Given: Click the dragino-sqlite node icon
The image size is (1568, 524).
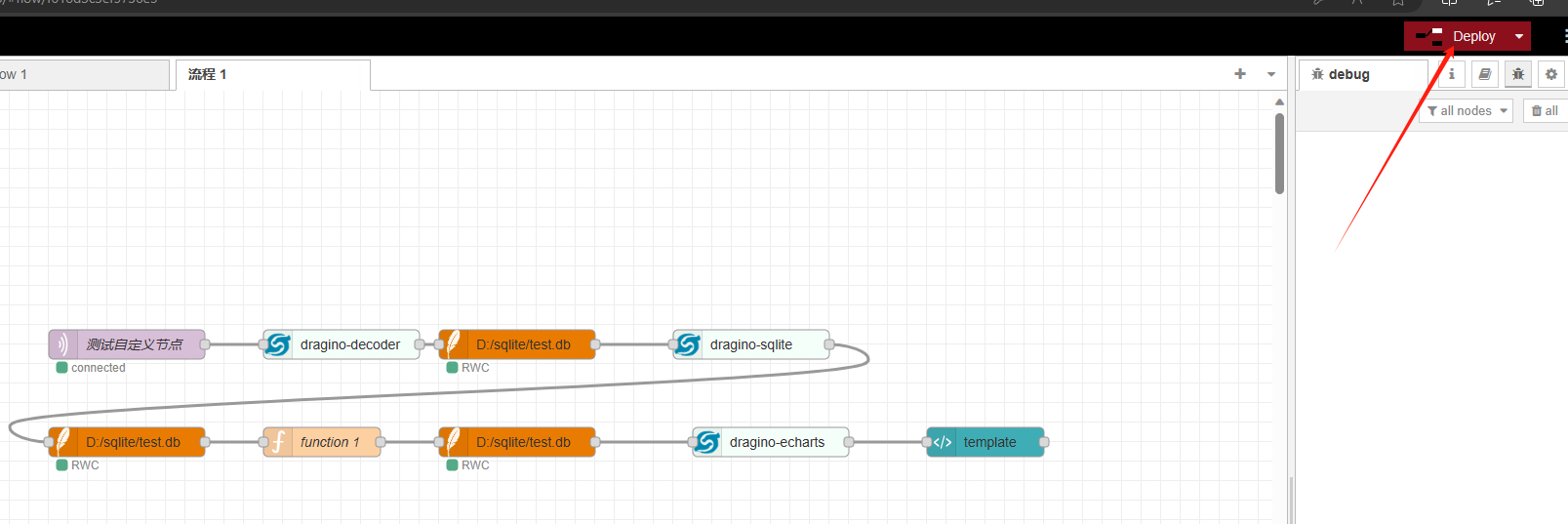Looking at the screenshot, I should (688, 344).
